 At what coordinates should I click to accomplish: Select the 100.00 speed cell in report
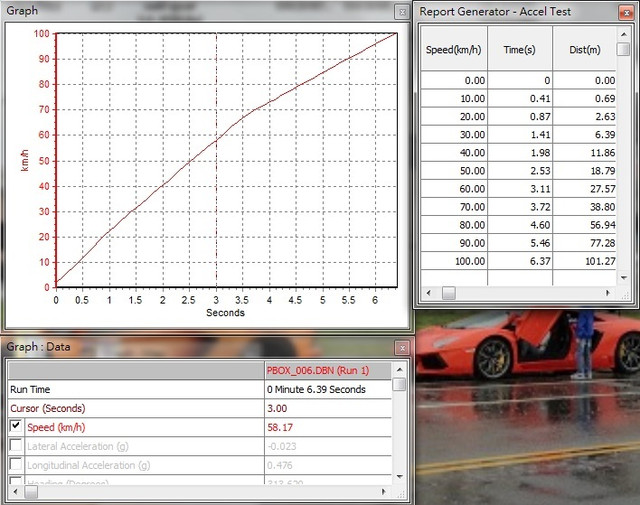tap(454, 261)
